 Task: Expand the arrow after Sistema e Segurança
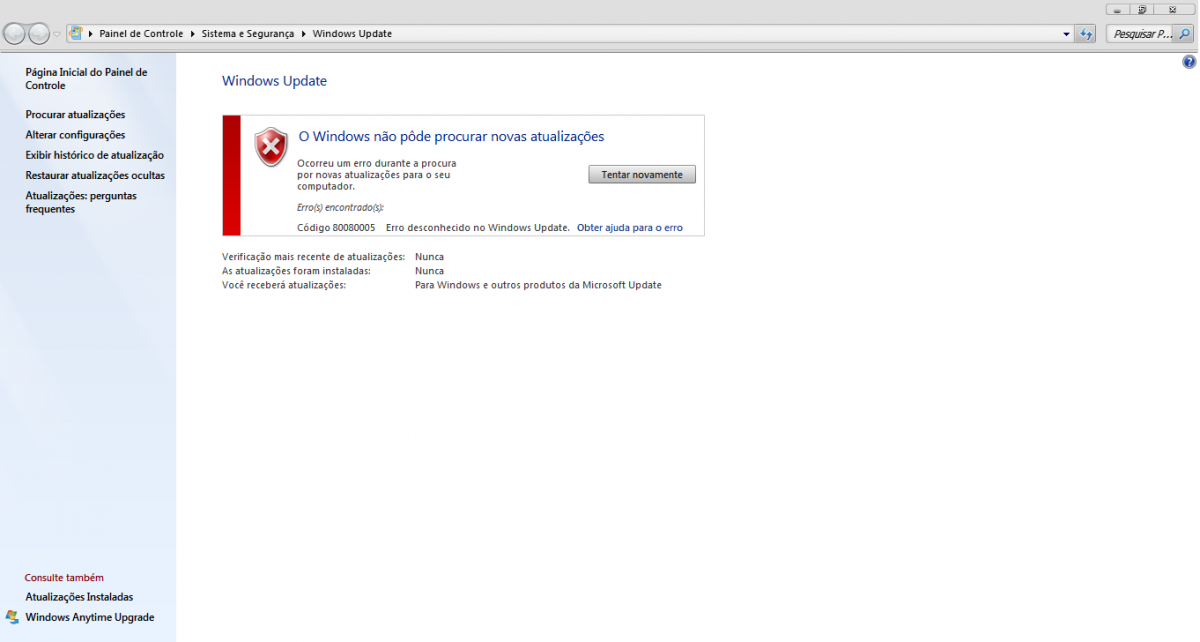[x=303, y=34]
